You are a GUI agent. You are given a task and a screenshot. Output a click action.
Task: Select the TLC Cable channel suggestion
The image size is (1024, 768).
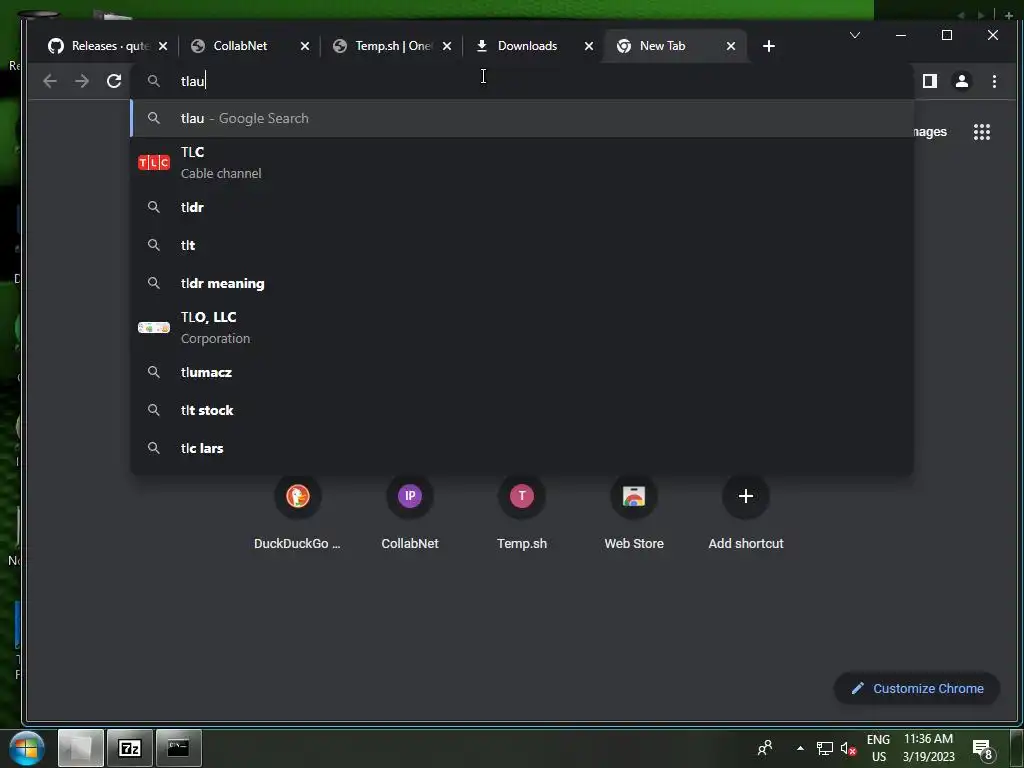522,162
